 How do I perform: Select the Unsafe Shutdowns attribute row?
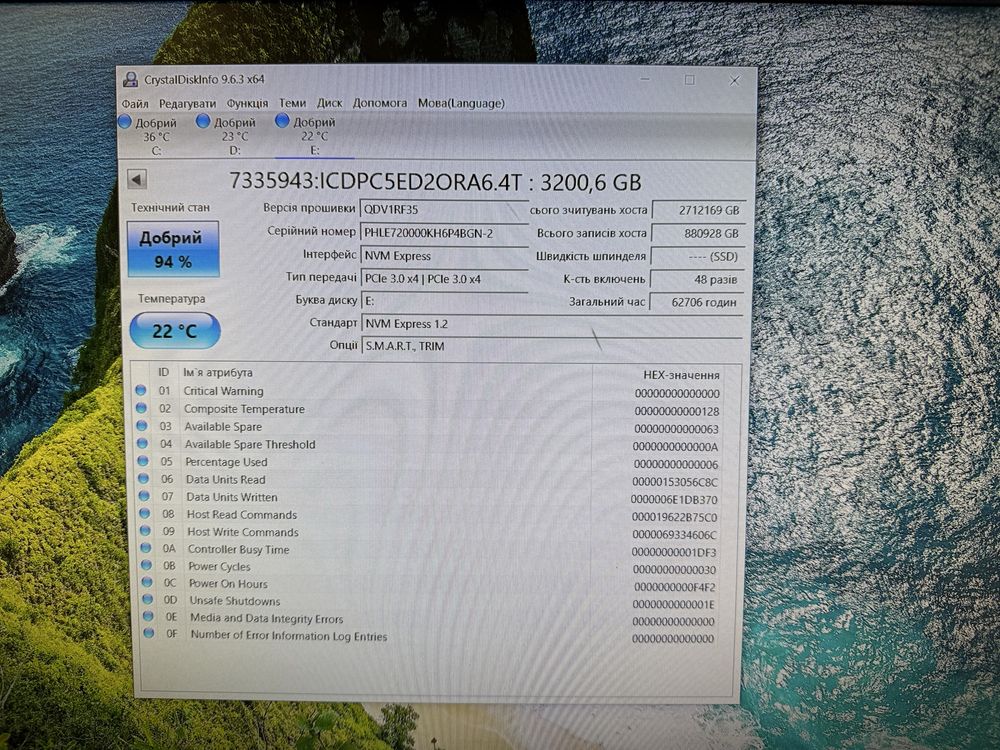[427, 601]
